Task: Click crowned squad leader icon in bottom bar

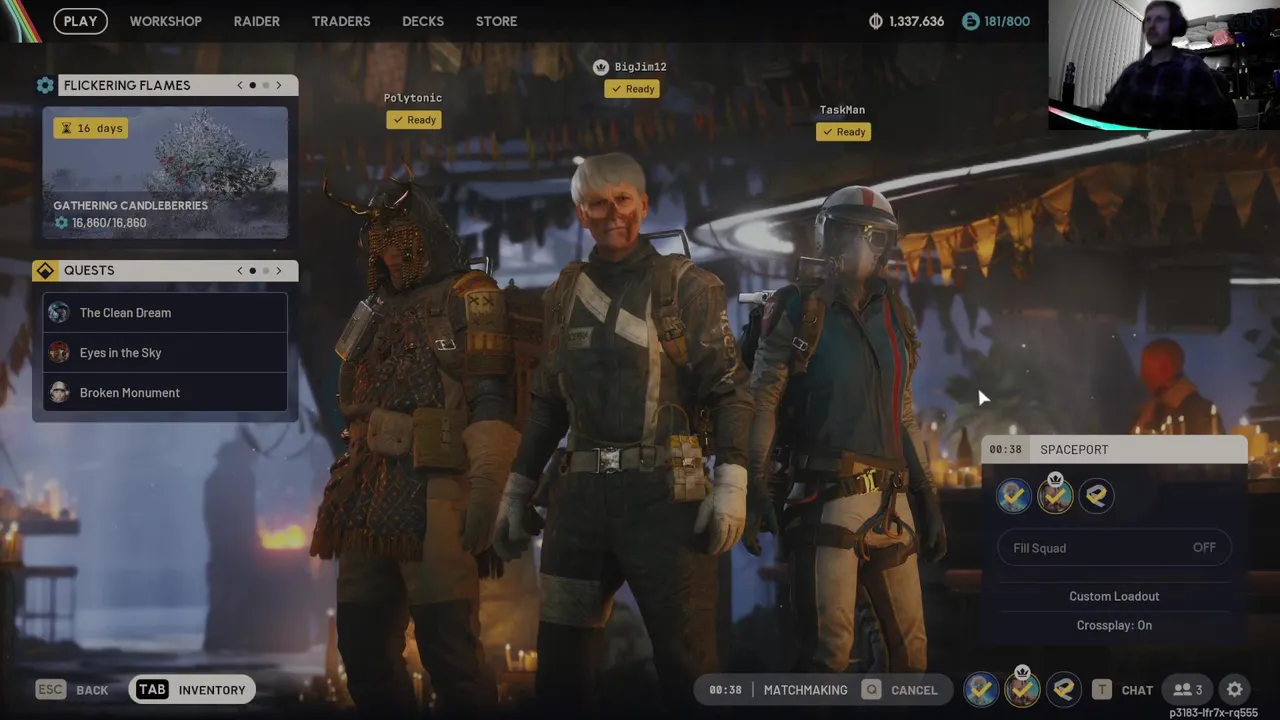Action: pos(1022,688)
